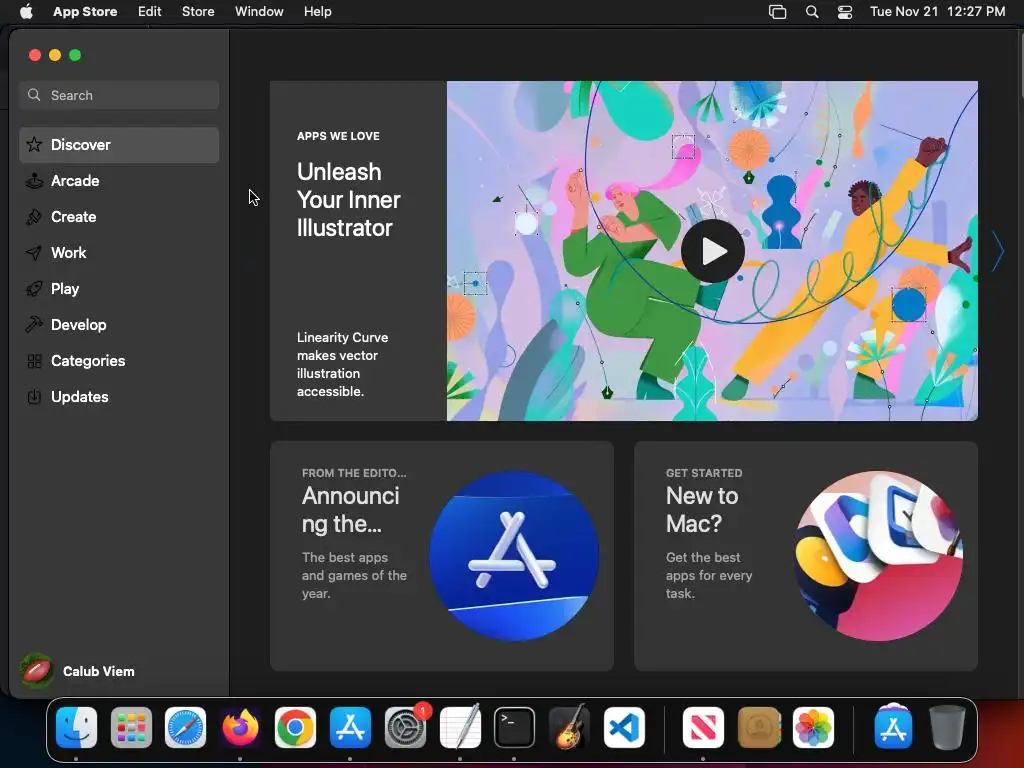This screenshot has width=1024, height=768.
Task: Click the blue App Store logo artwork
Action: coord(514,556)
